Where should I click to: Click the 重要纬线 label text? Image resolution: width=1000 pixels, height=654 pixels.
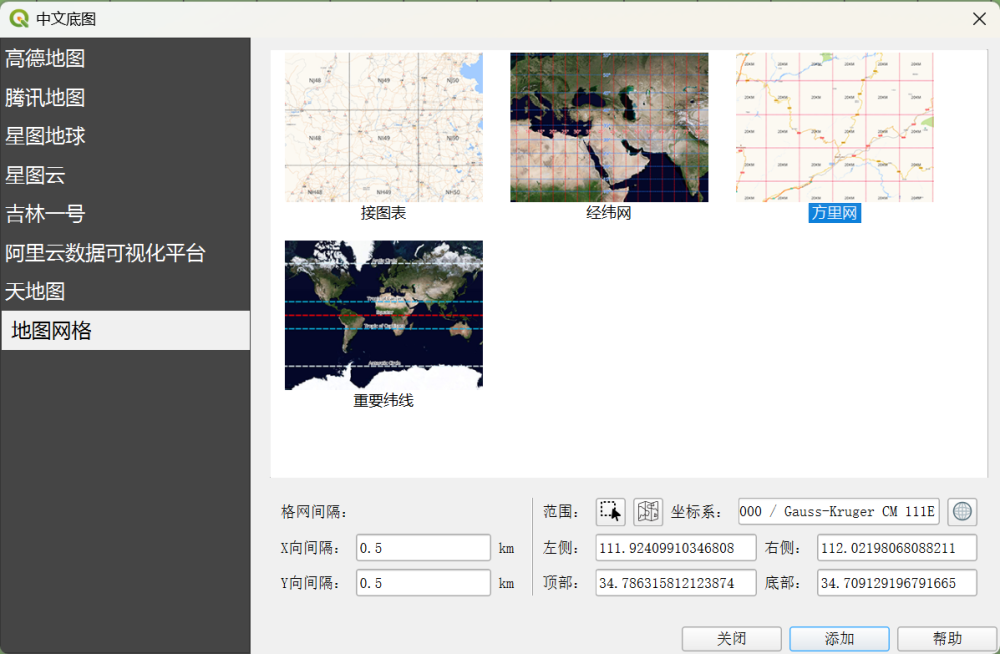click(383, 401)
